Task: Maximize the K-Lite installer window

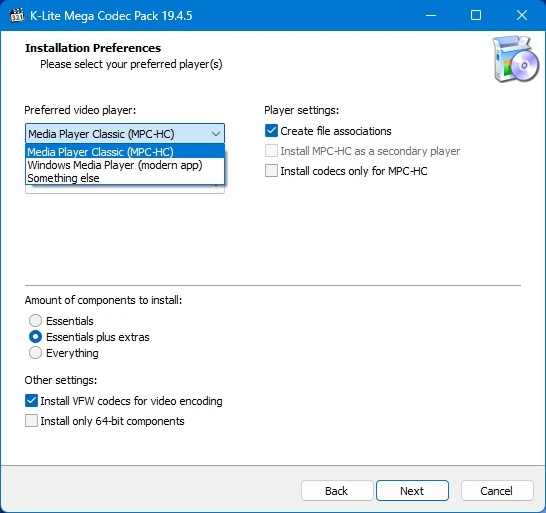Action: tap(476, 15)
